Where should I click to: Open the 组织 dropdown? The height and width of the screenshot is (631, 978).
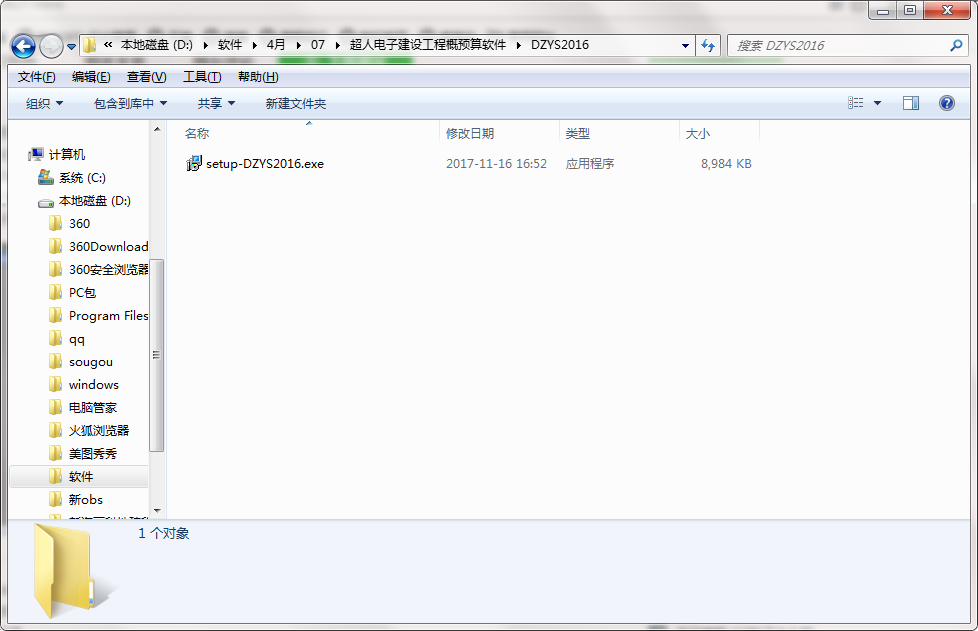[x=44, y=104]
